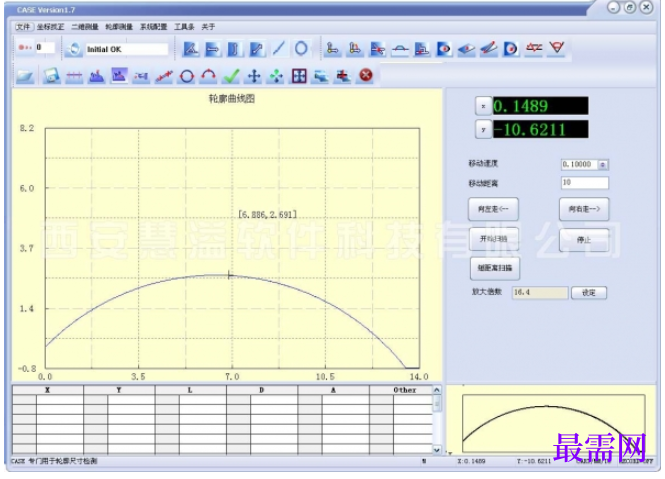The image size is (665, 479).
Task: Click the Y column header
Action: [x=119, y=390]
